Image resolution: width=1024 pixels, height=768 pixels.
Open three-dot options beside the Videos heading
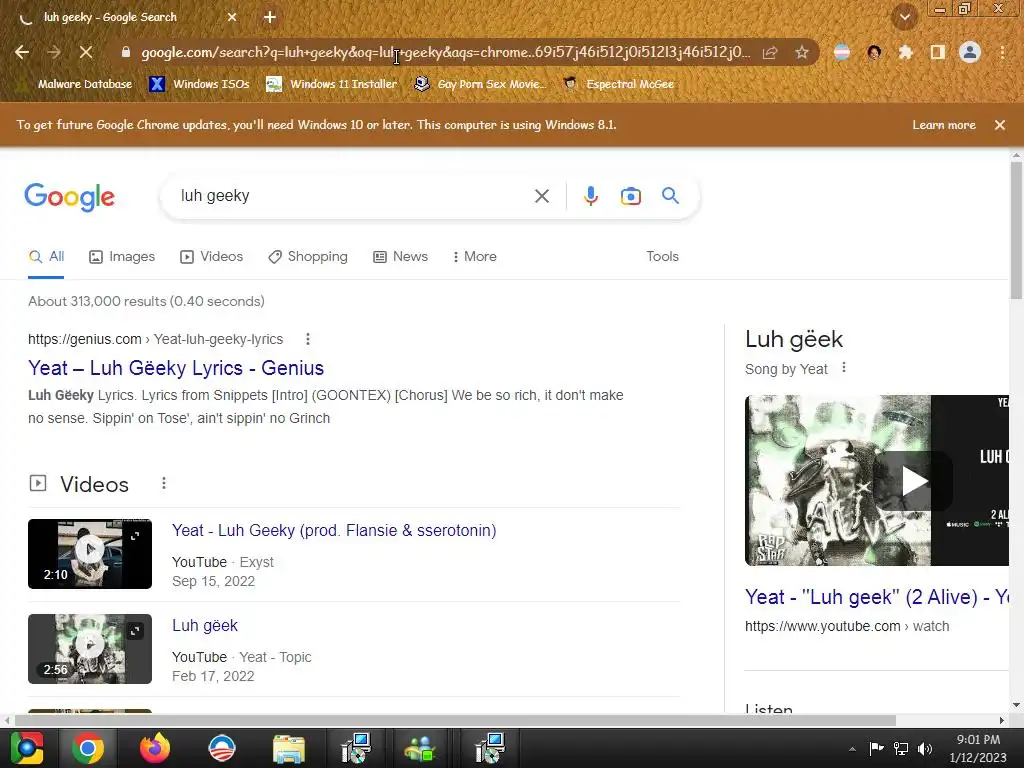coord(164,483)
